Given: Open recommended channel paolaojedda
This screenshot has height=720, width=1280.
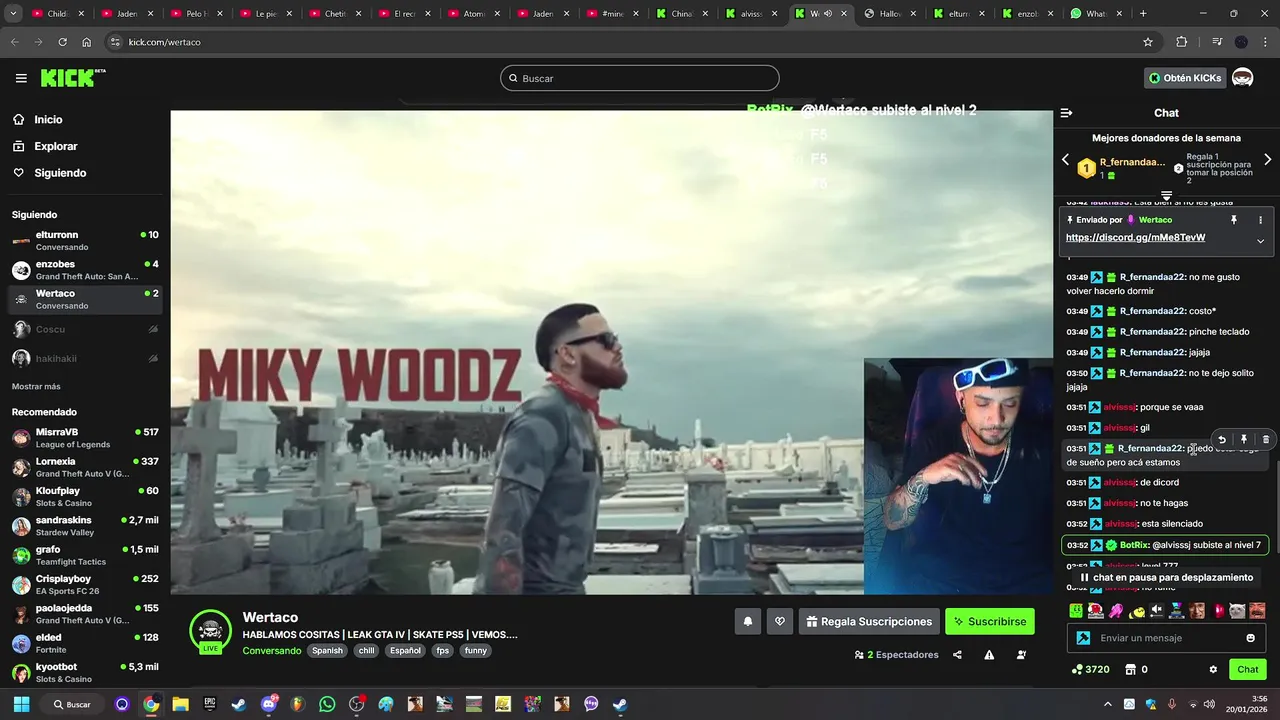Looking at the screenshot, I should (x=85, y=614).
